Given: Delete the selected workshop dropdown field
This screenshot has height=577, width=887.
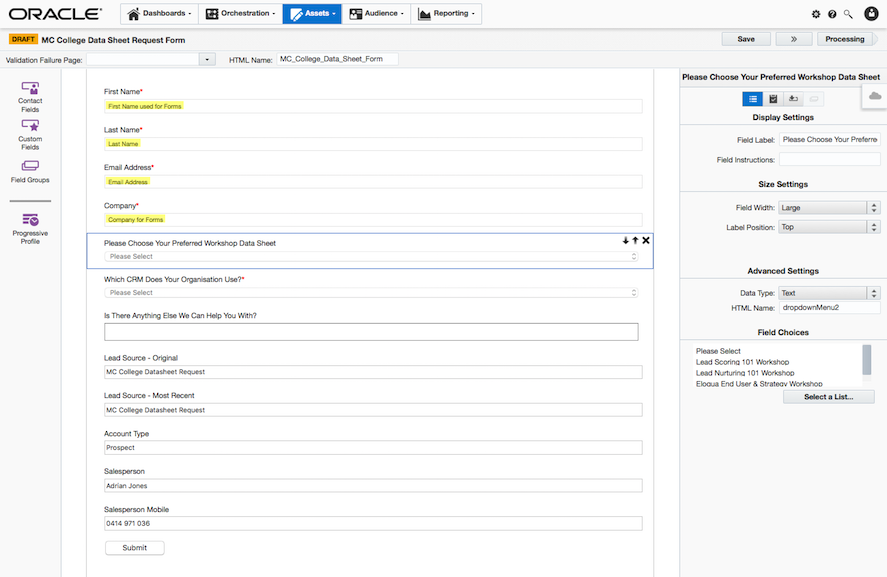Looking at the screenshot, I should click(x=646, y=241).
